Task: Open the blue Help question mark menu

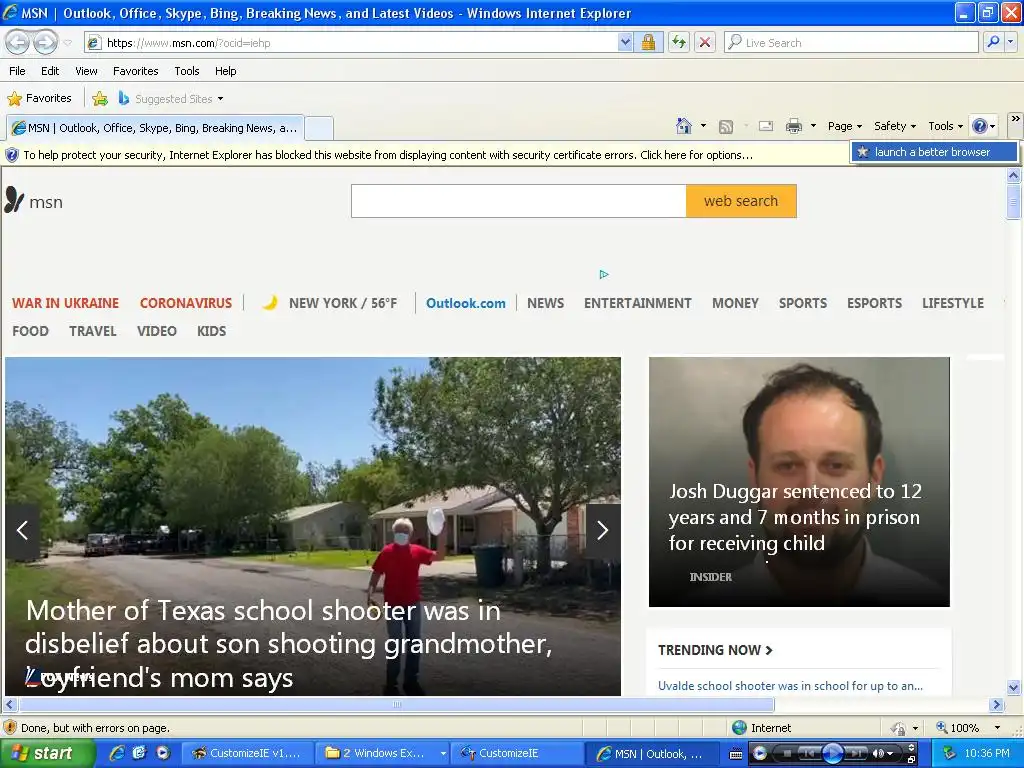Action: tap(984, 126)
